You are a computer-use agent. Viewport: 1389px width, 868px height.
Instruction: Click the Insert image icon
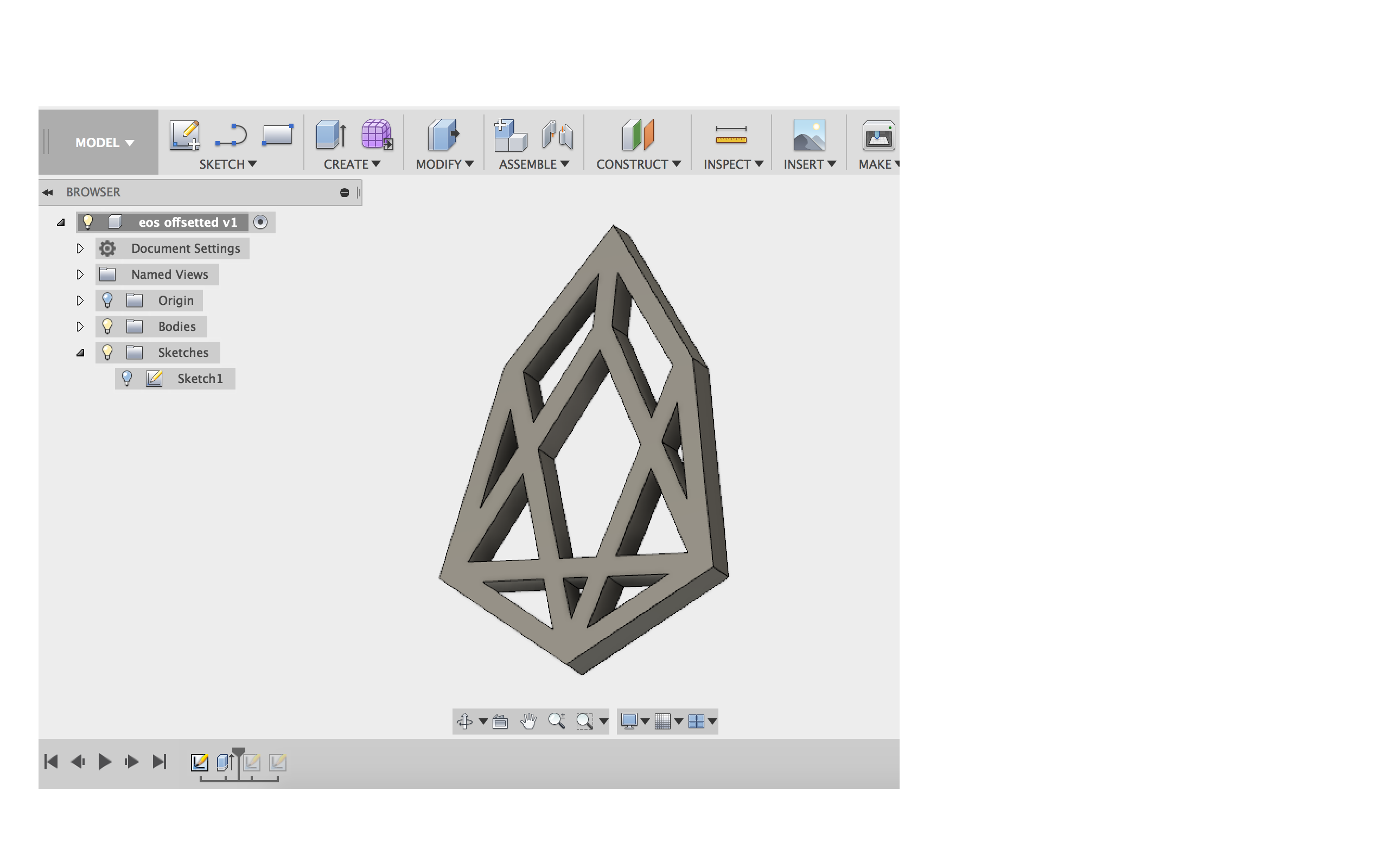coord(809,135)
